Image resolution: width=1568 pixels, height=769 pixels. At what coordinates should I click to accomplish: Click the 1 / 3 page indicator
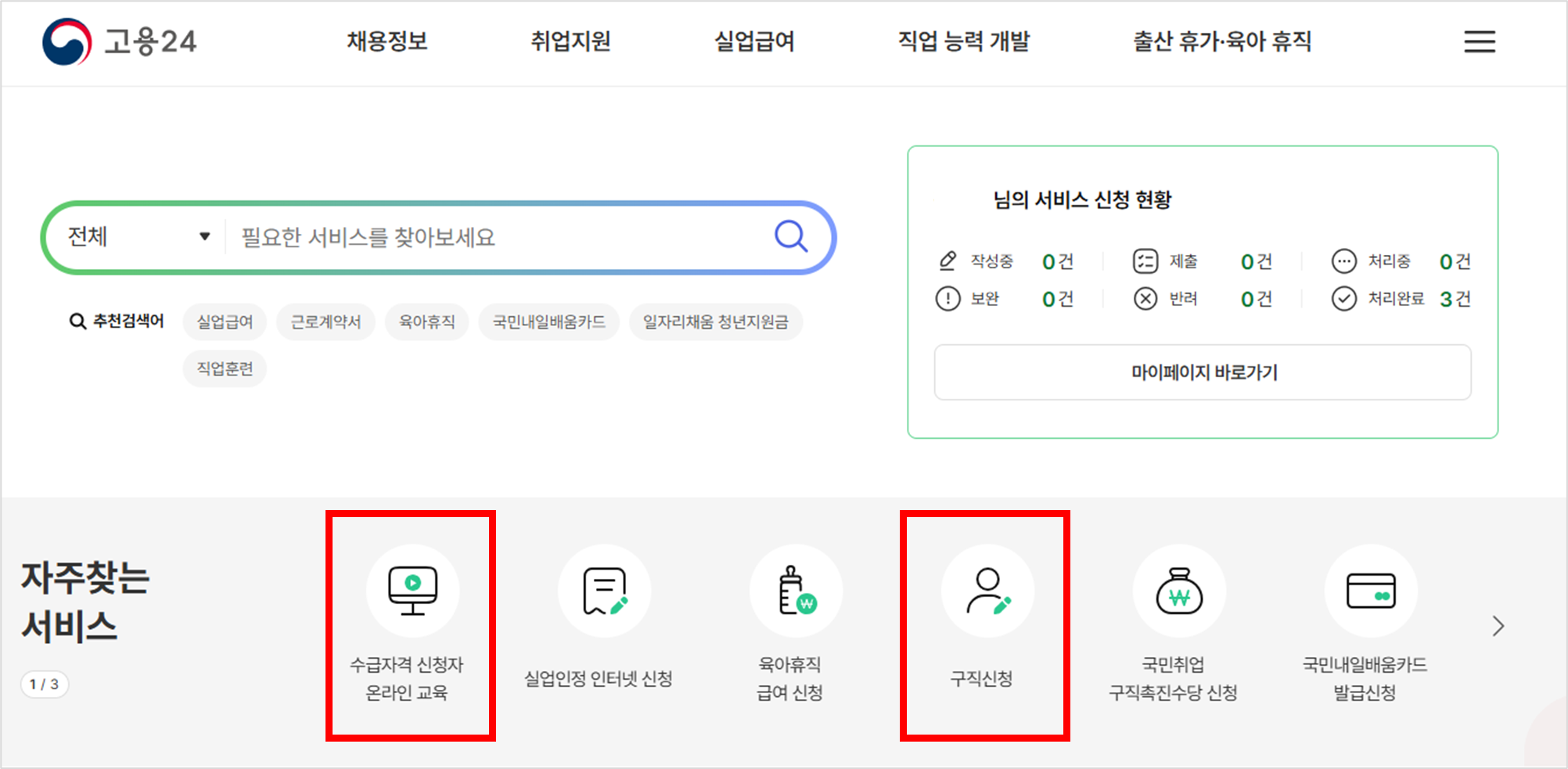coord(45,685)
